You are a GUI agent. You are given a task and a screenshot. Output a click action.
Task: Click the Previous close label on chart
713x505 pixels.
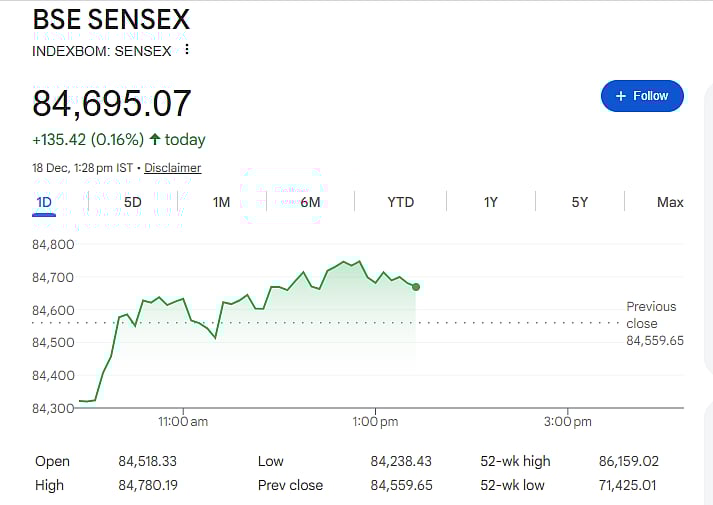point(651,314)
